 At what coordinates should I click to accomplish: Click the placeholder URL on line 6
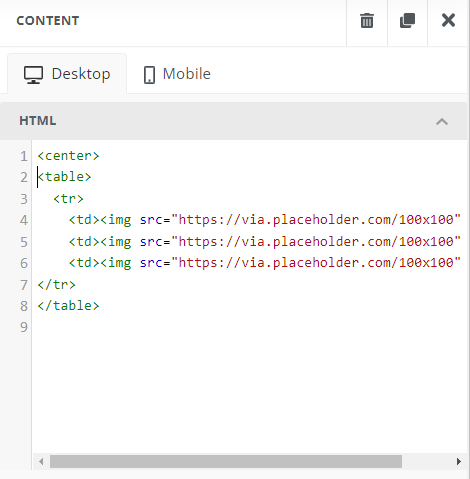click(x=316, y=263)
